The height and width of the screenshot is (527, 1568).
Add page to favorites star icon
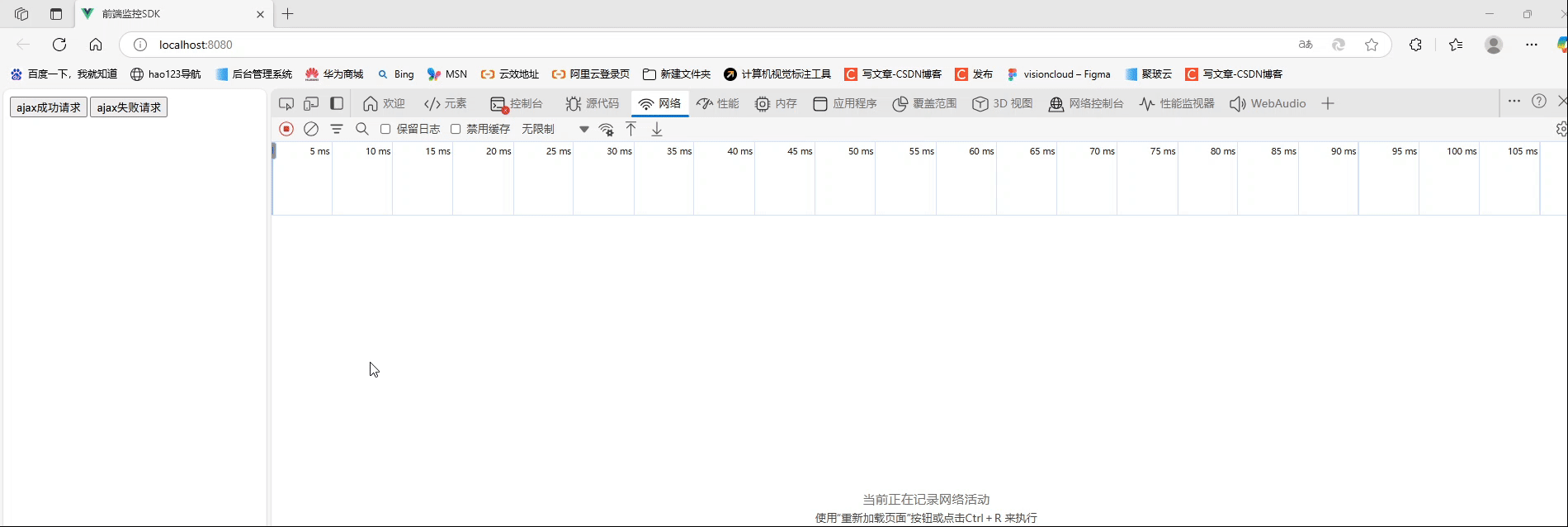point(1372,45)
